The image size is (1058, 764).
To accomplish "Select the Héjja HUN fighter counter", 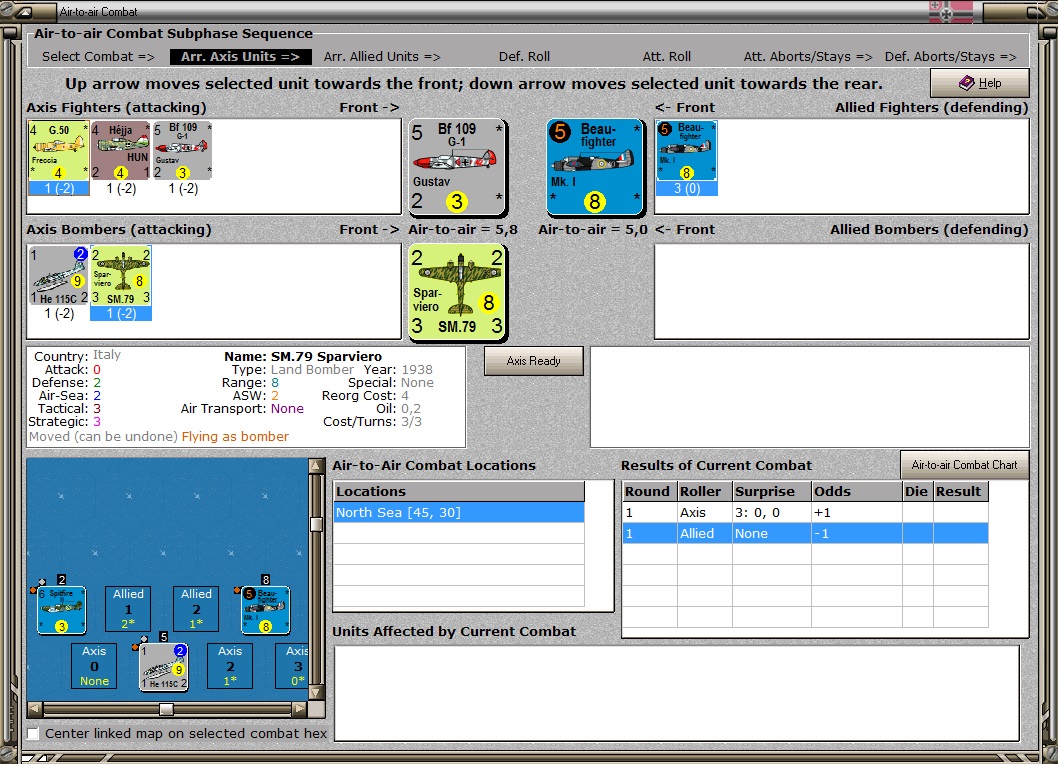I will click(121, 151).
